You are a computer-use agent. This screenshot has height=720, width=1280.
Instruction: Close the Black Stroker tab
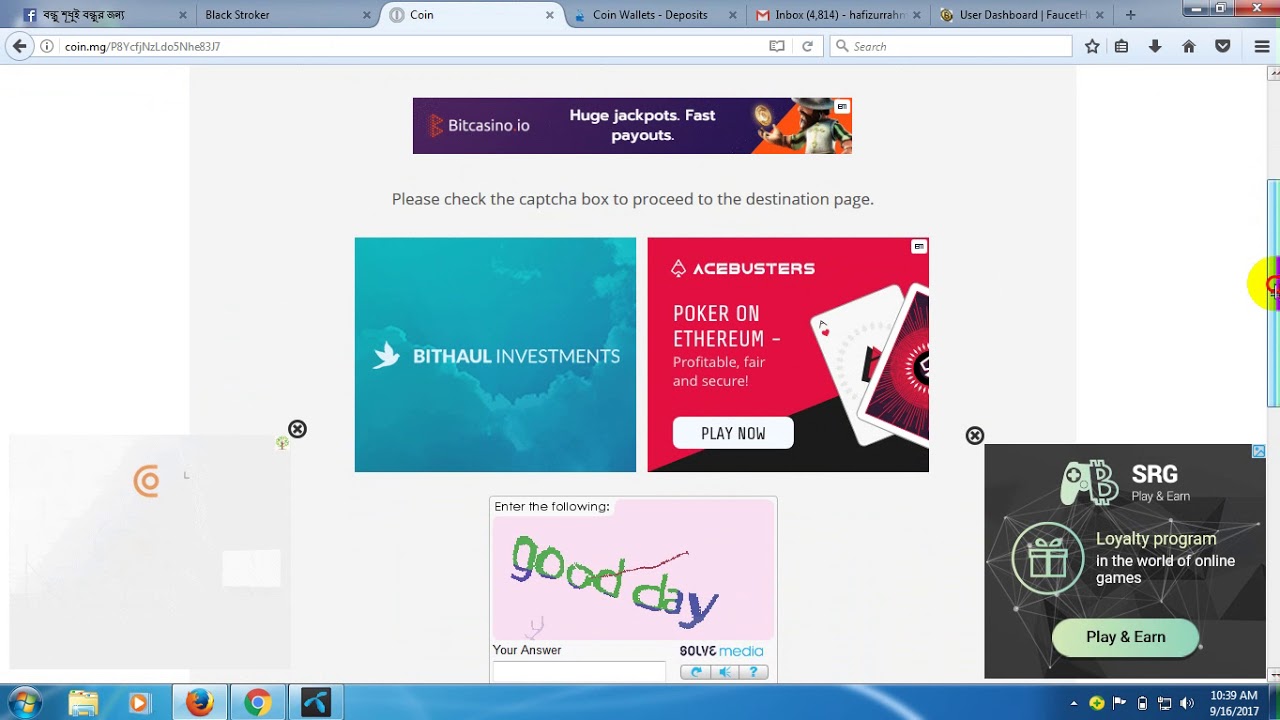pyautogui.click(x=366, y=15)
